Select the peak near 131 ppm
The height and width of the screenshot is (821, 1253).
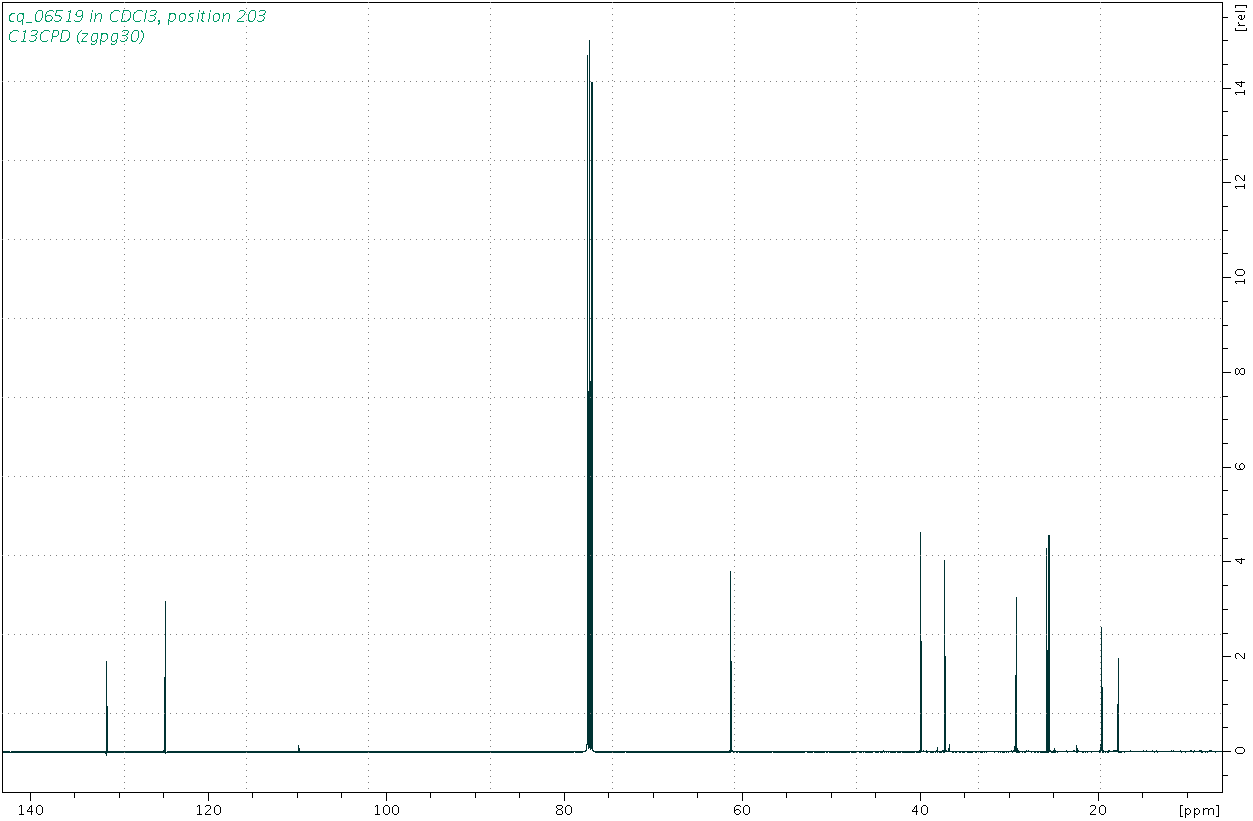(x=106, y=706)
